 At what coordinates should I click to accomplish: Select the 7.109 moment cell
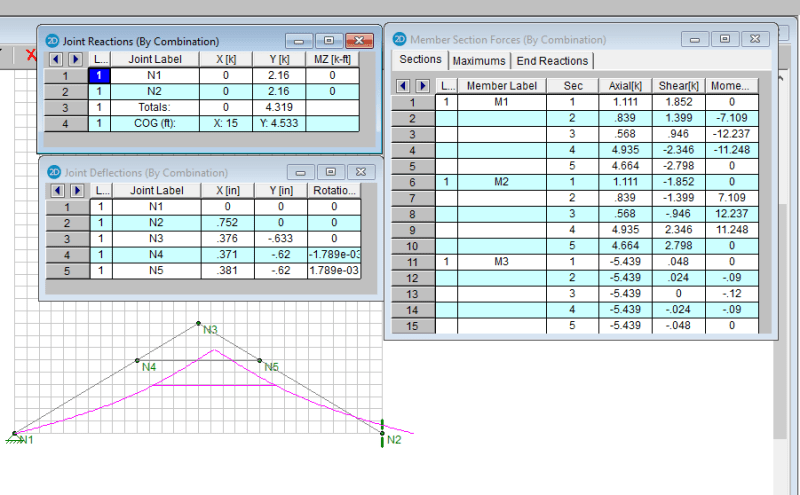click(732, 197)
